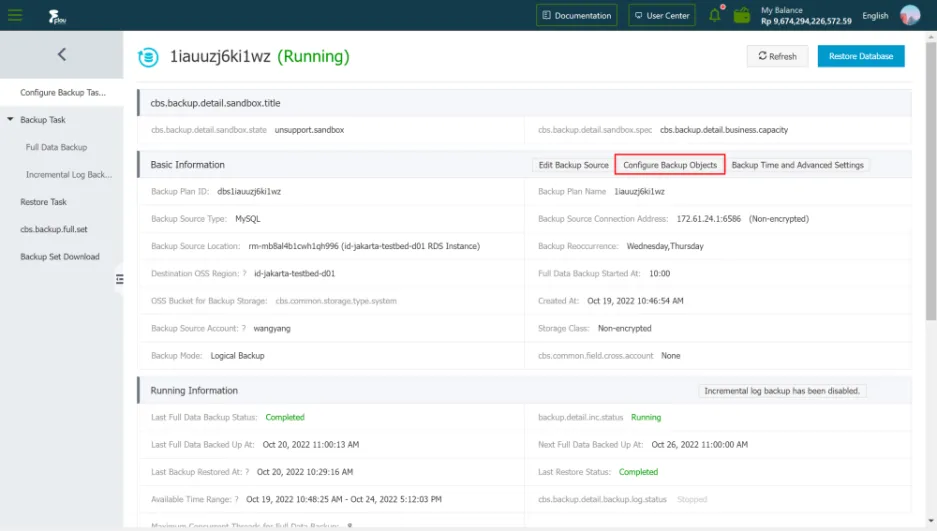The image size is (937, 531).
Task: Click Configure Backup Objects
Action: pos(669,165)
